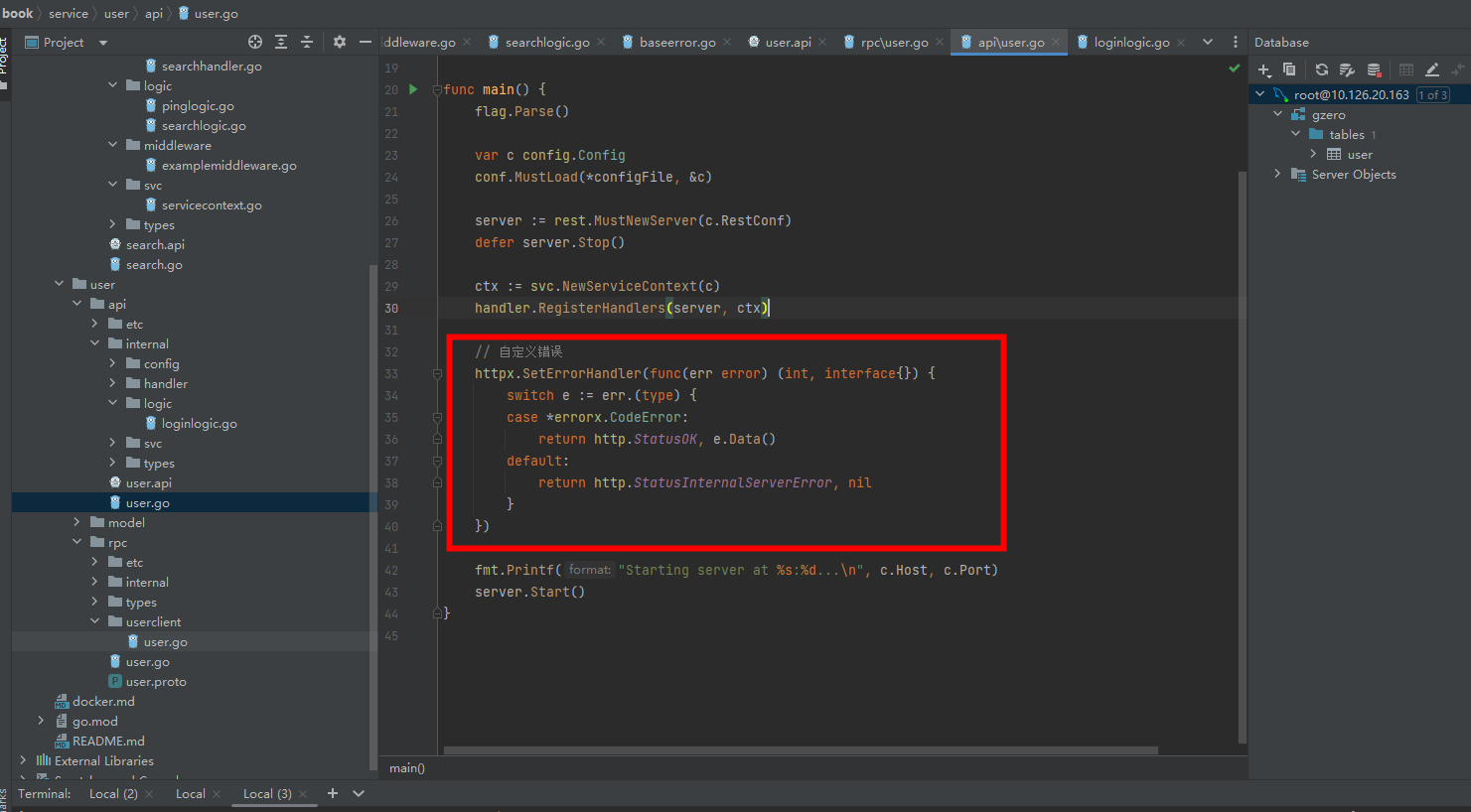Screen dimensions: 1471x812
Task: Open user.proto in Project tree
Action: point(156,681)
